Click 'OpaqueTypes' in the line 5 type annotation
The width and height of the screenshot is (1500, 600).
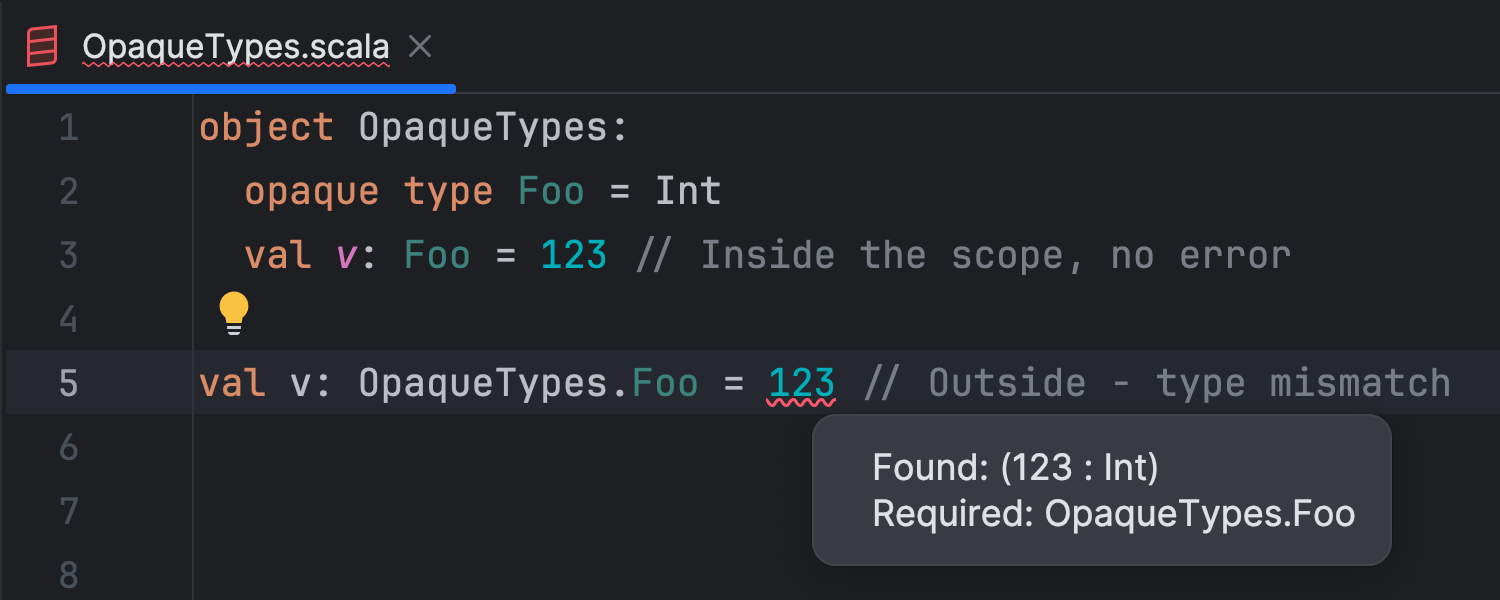[483, 383]
